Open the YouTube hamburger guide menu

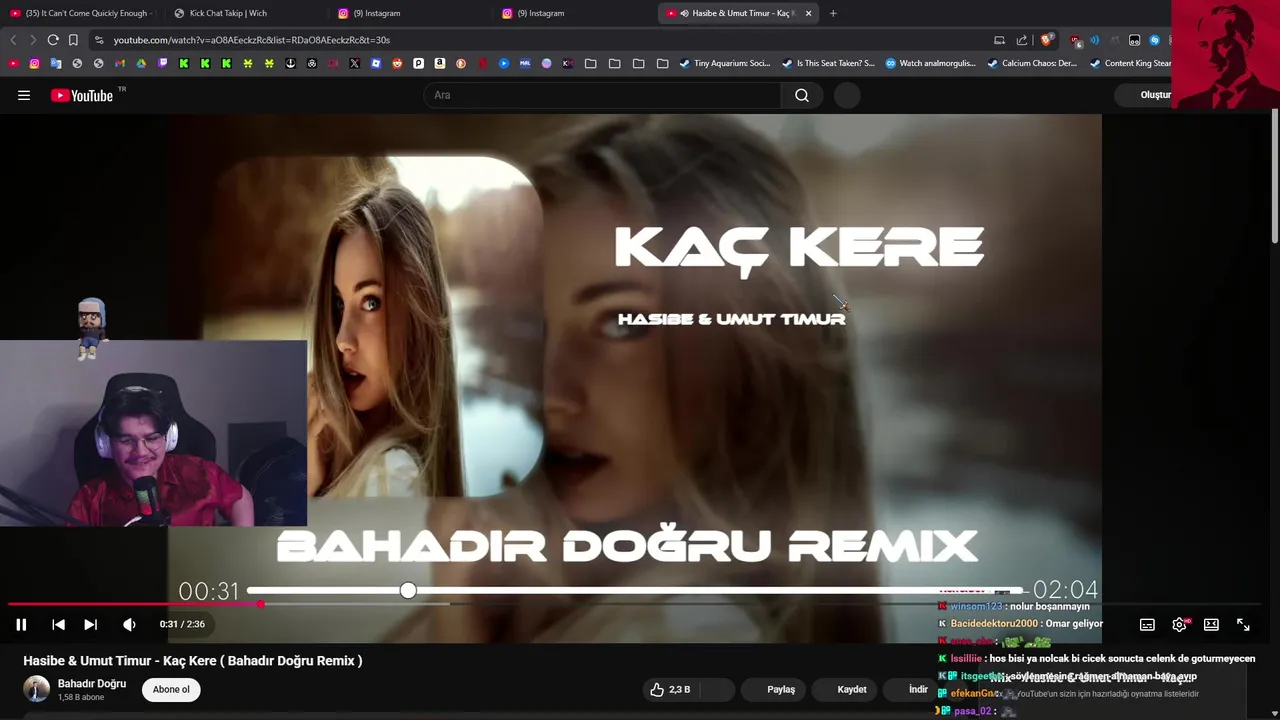click(24, 95)
